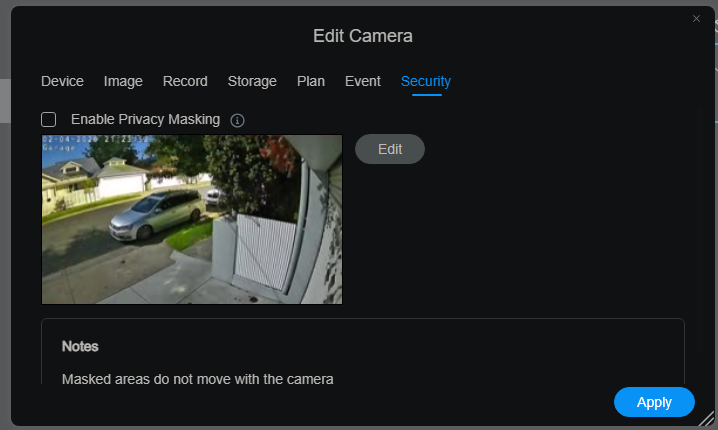Open the Plan tab
This screenshot has height=430, width=718.
point(311,82)
